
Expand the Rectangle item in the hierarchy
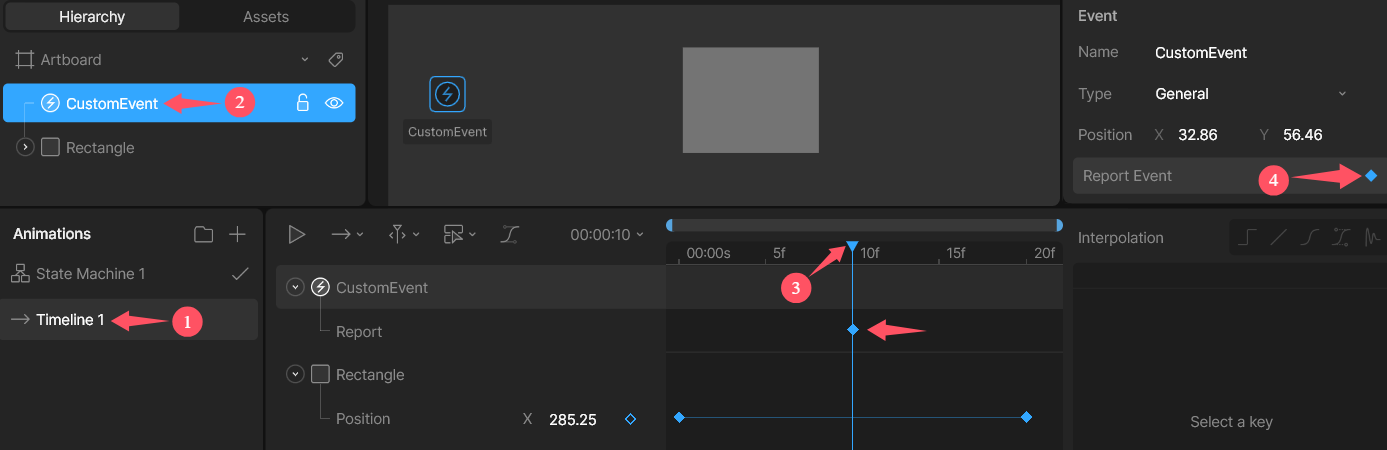click(x=26, y=147)
